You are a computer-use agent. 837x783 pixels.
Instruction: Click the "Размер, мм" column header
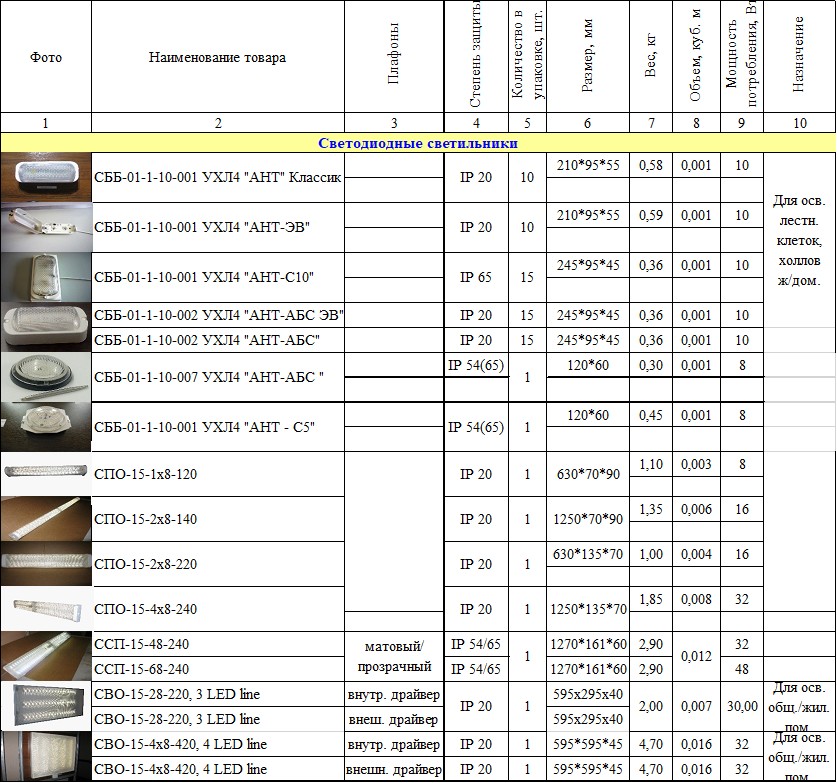coord(587,57)
